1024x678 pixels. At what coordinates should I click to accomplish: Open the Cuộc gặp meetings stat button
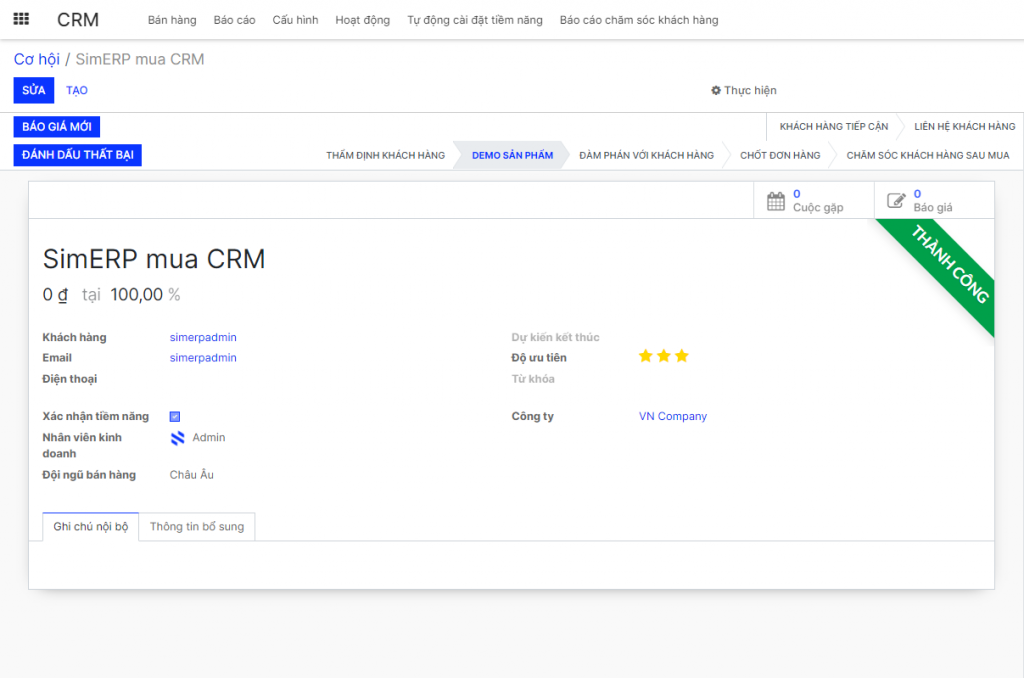pyautogui.click(x=814, y=201)
